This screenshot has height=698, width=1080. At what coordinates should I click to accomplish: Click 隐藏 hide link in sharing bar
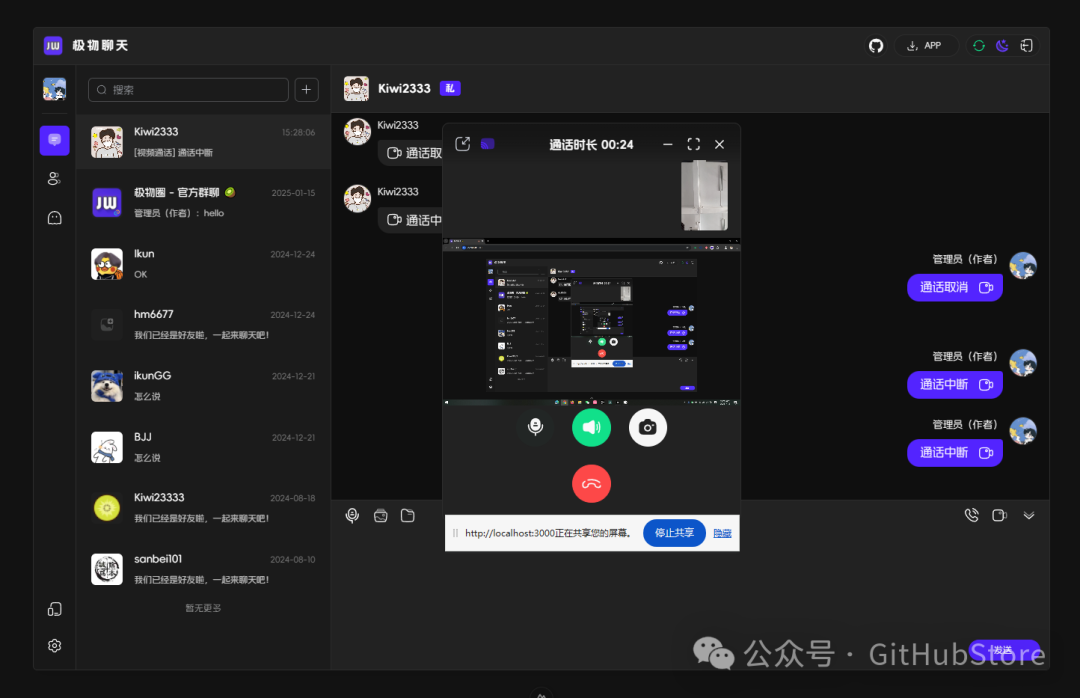click(x=723, y=533)
